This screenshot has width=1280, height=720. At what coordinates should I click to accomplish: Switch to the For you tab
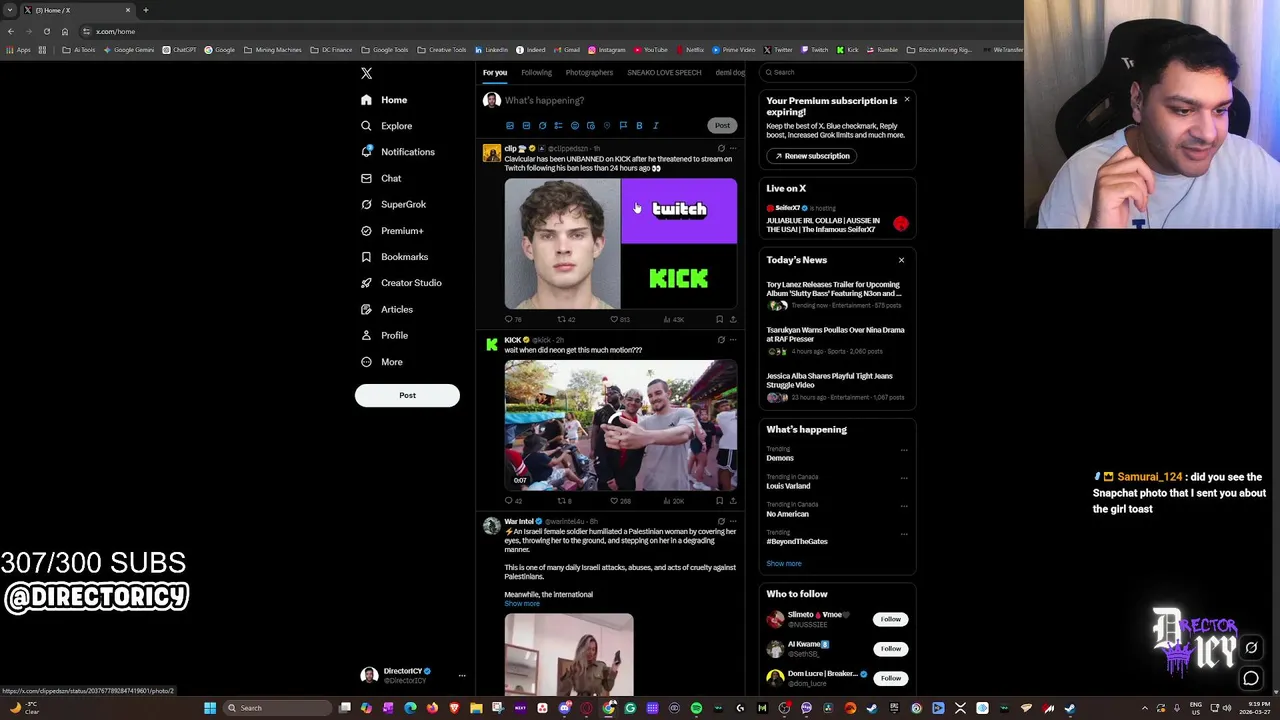click(494, 72)
